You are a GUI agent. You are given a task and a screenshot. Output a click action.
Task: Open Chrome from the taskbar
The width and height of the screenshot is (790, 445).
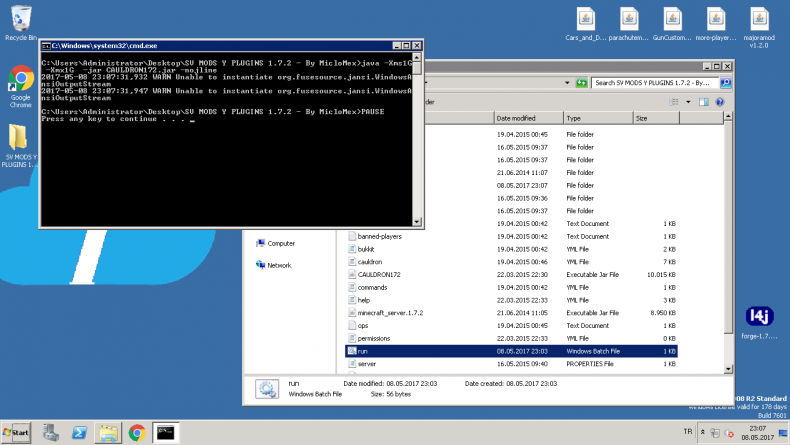137,432
